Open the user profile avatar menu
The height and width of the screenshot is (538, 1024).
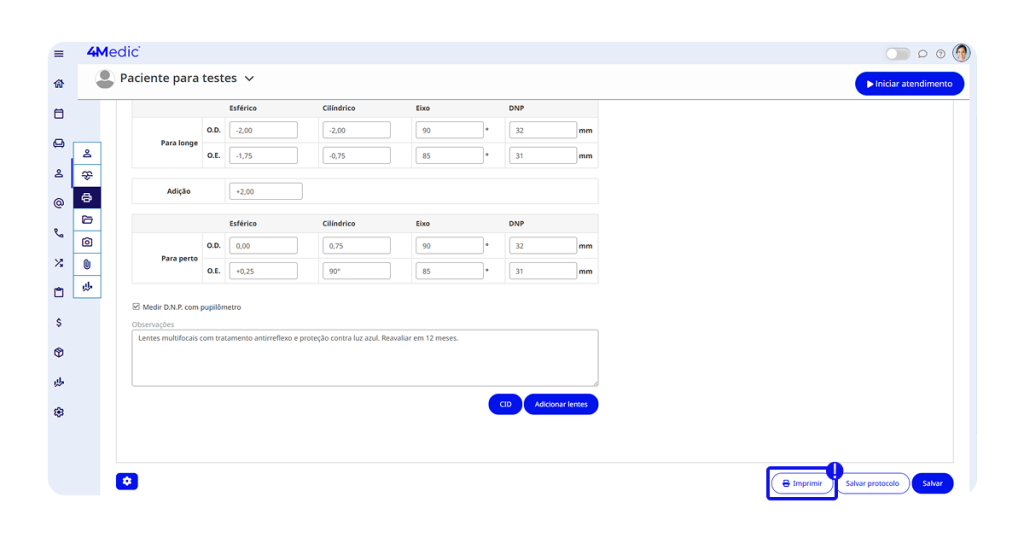tap(961, 53)
